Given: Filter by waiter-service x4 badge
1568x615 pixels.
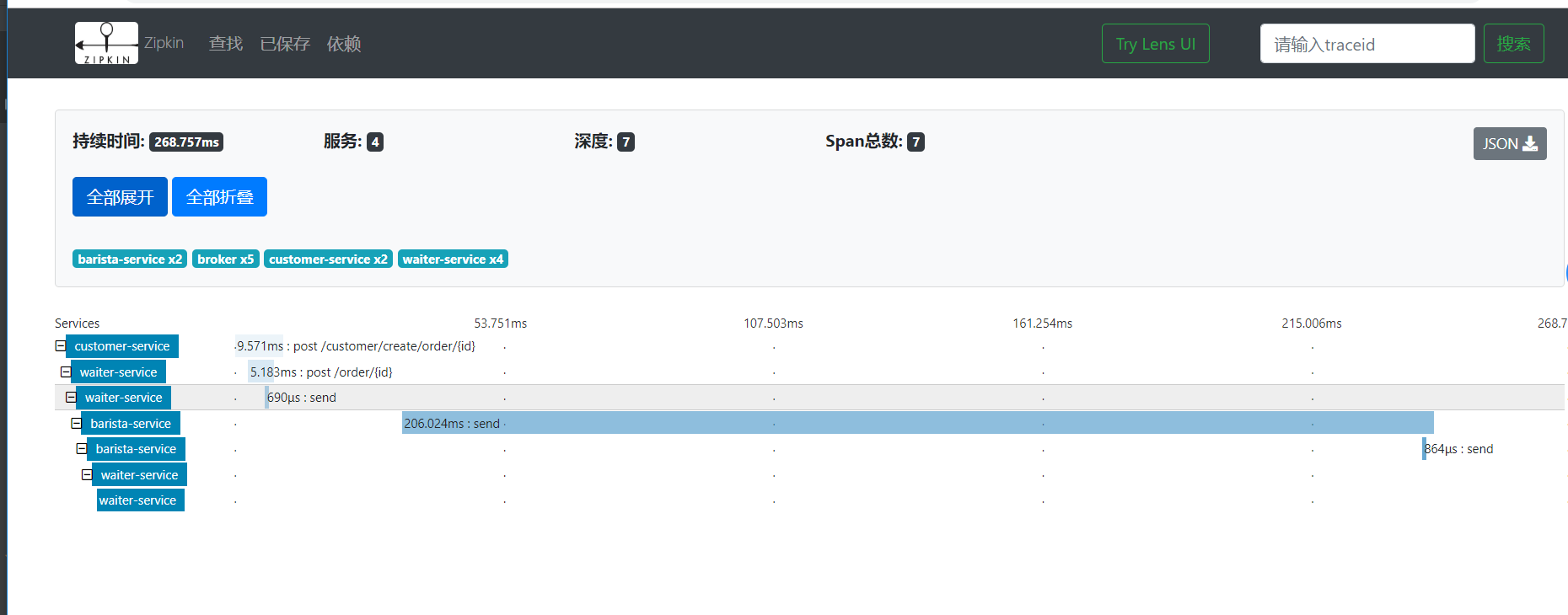Looking at the screenshot, I should [453, 259].
